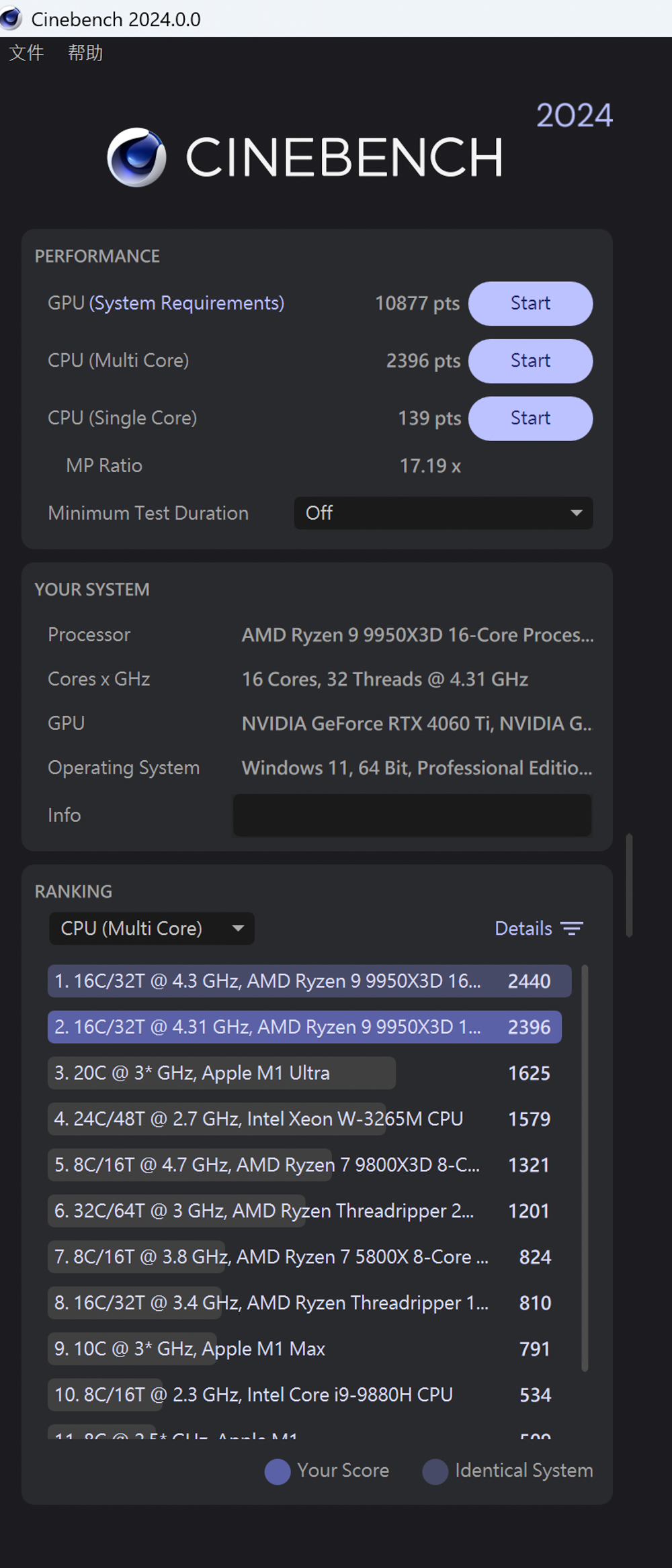This screenshot has height=1568, width=672.
Task: Open the System Requirements link
Action: click(187, 304)
